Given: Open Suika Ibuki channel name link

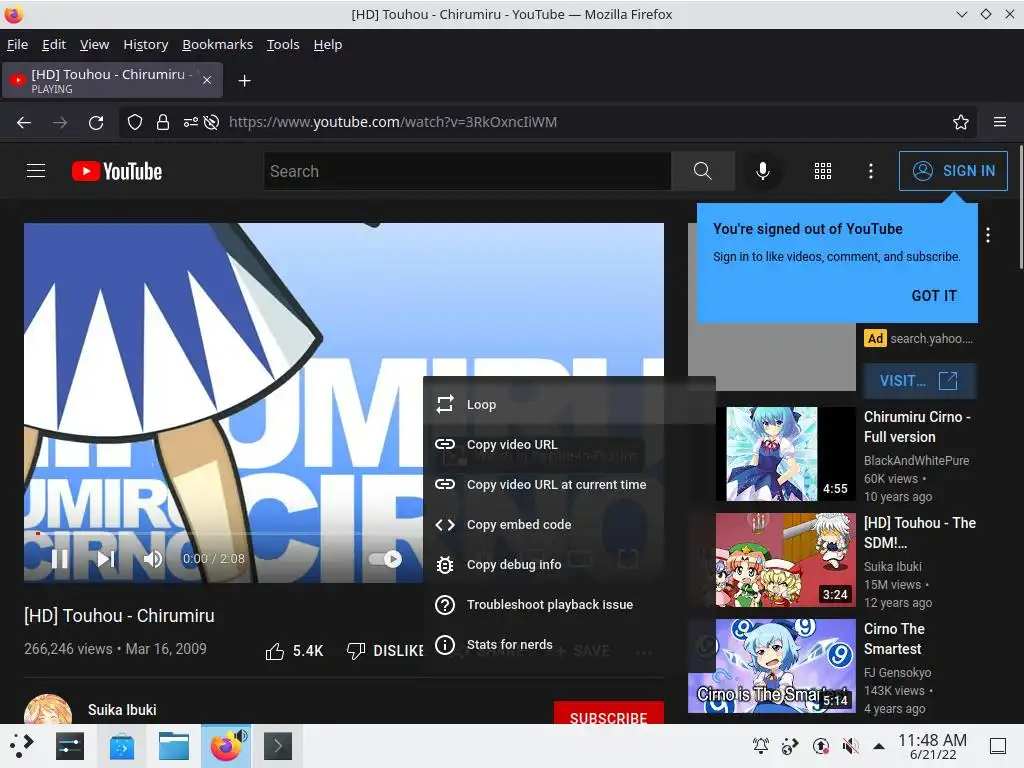Looking at the screenshot, I should click(x=122, y=710).
